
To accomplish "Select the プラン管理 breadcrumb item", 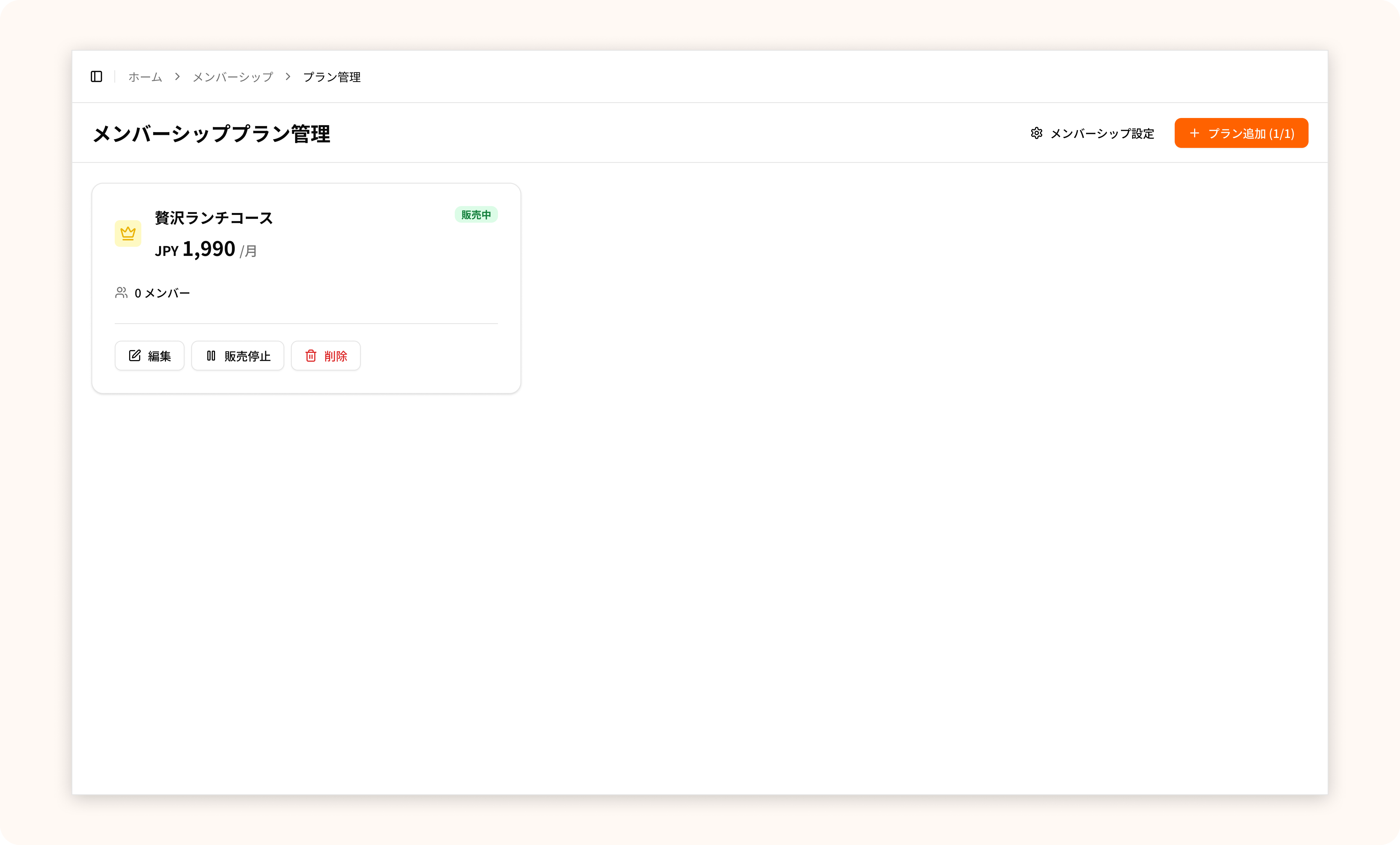I will [x=332, y=77].
